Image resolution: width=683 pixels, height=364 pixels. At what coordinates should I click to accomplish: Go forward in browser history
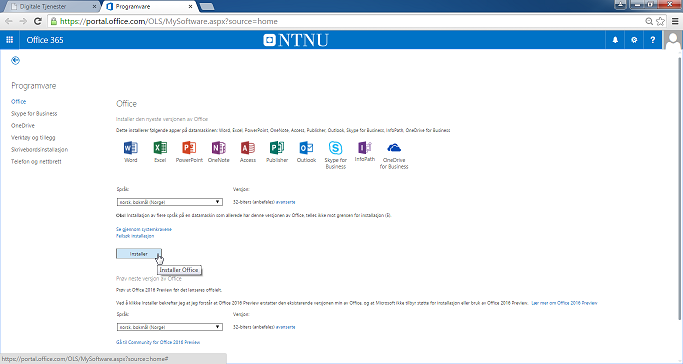(x=23, y=21)
